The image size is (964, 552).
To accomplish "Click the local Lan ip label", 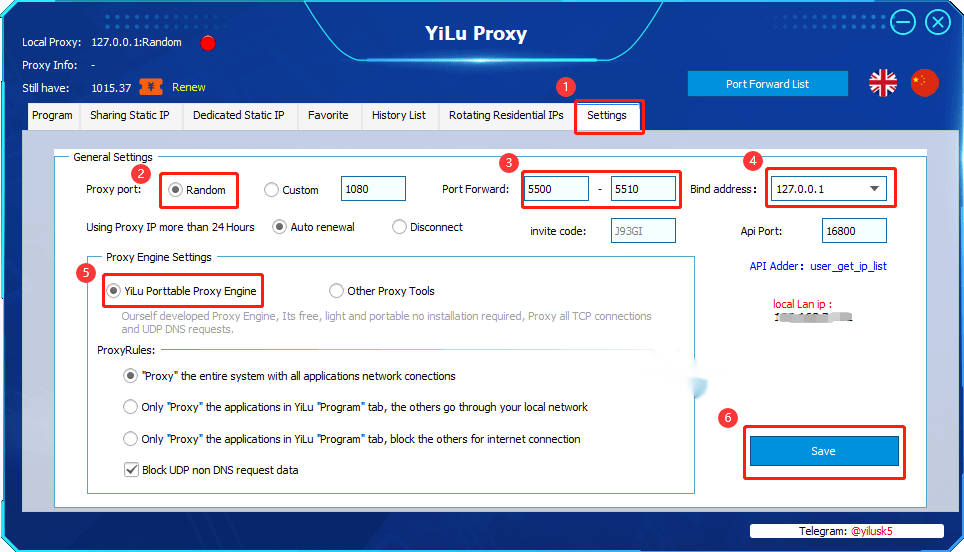I will pos(802,304).
